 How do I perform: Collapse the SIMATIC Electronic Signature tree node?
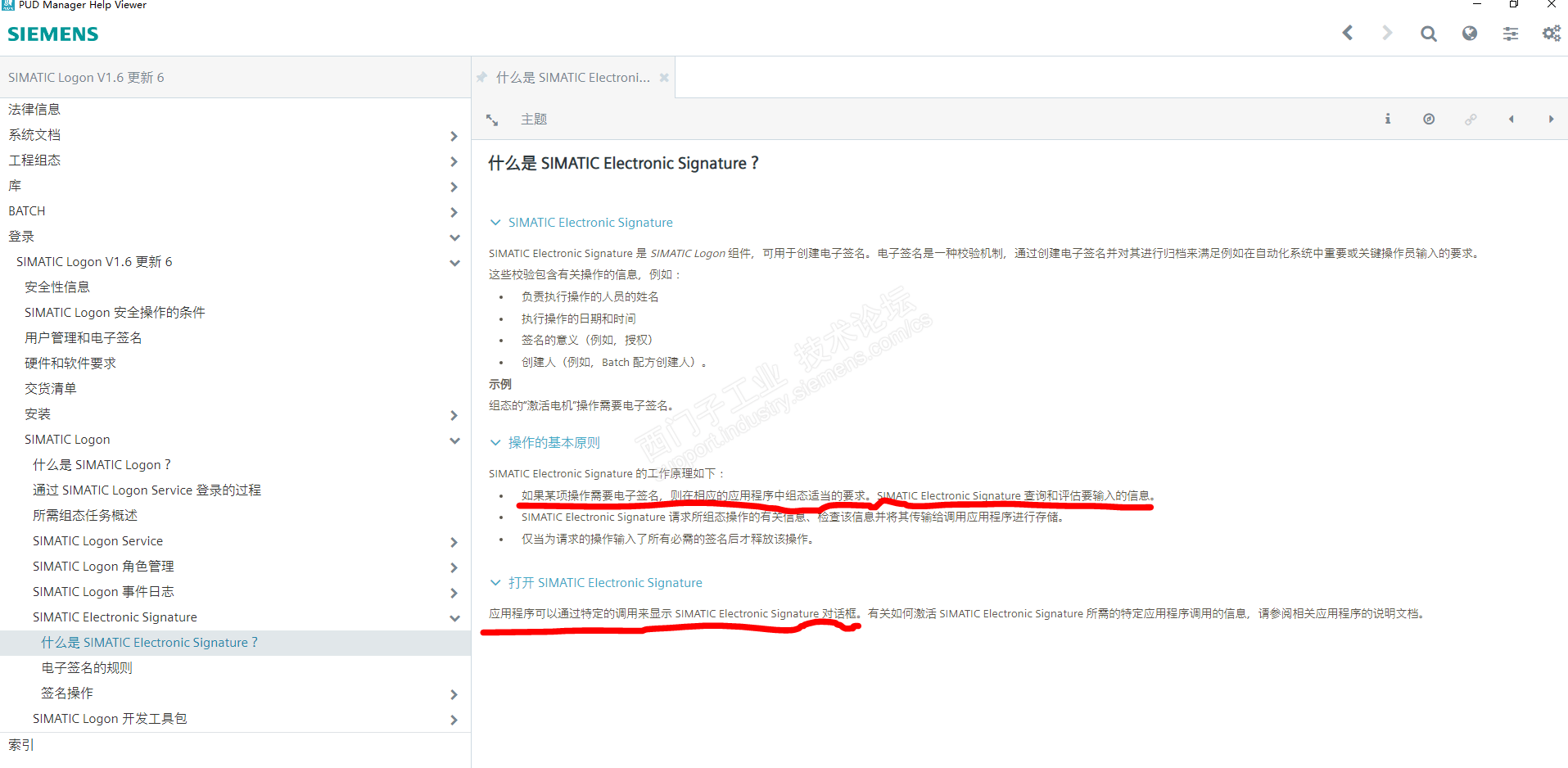point(454,618)
